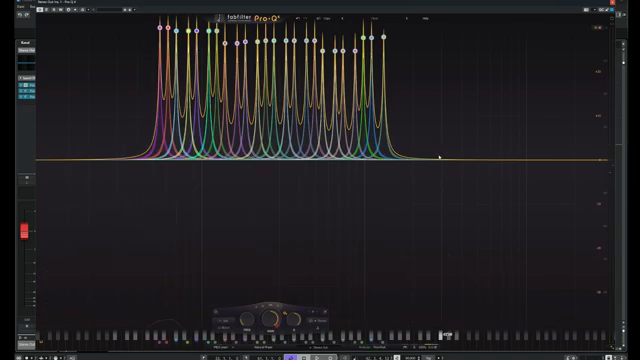Click the preset name field in plugin toolbar
Viewport: 640px width, 360px height.
click(109, 10)
